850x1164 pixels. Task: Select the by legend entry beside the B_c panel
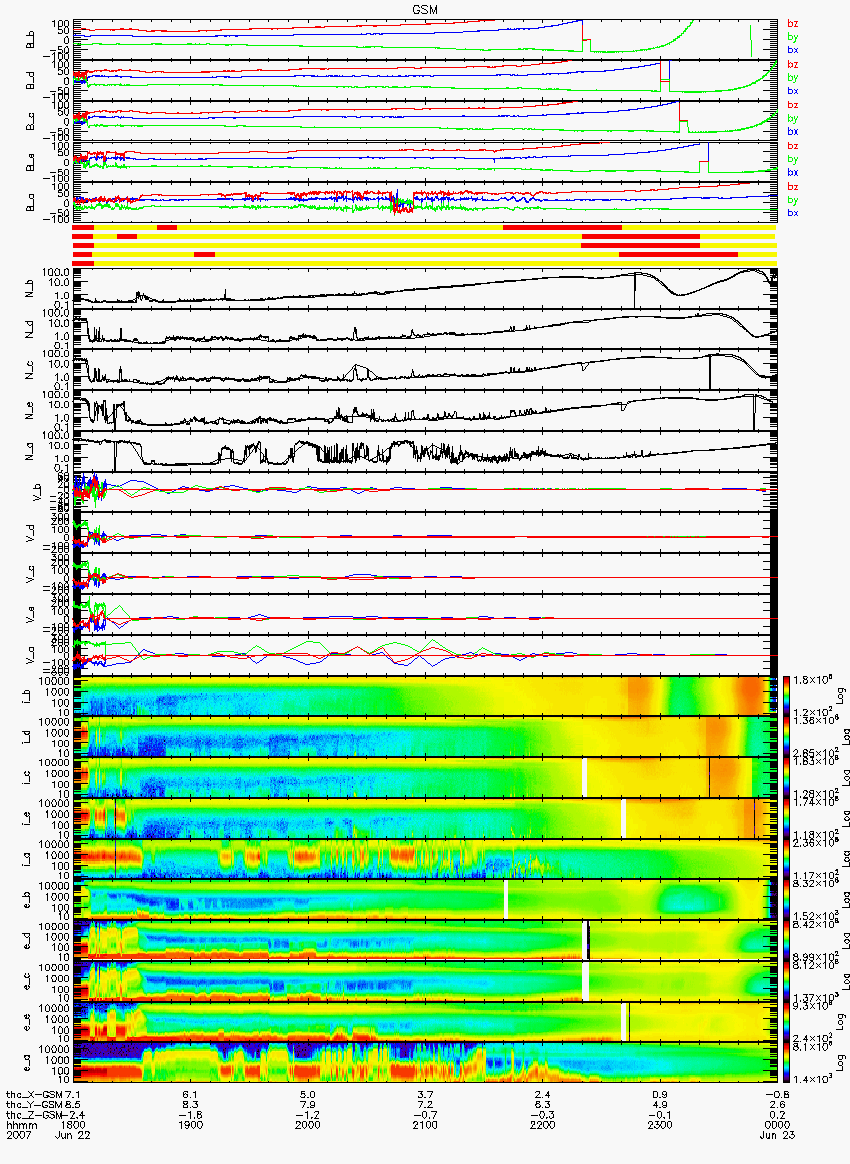click(x=793, y=119)
